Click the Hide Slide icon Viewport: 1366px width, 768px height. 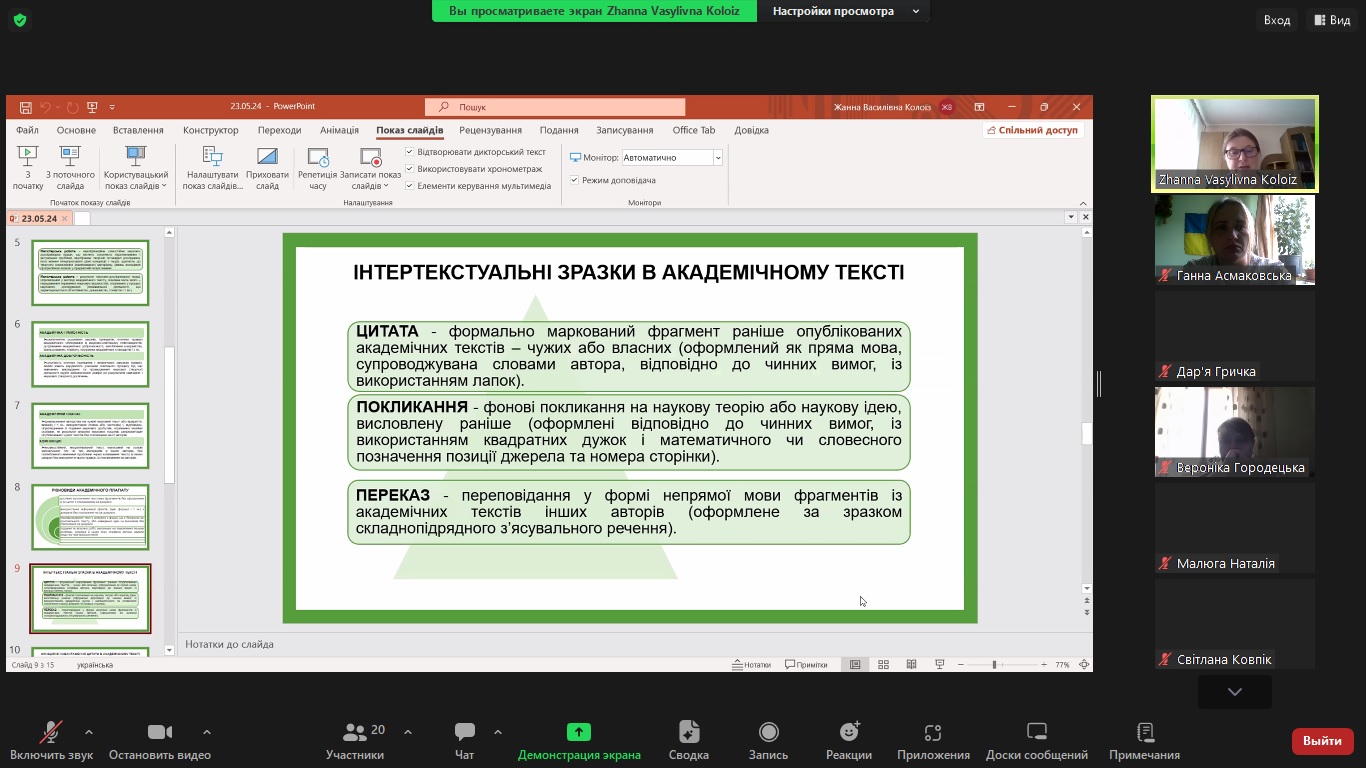tap(267, 156)
